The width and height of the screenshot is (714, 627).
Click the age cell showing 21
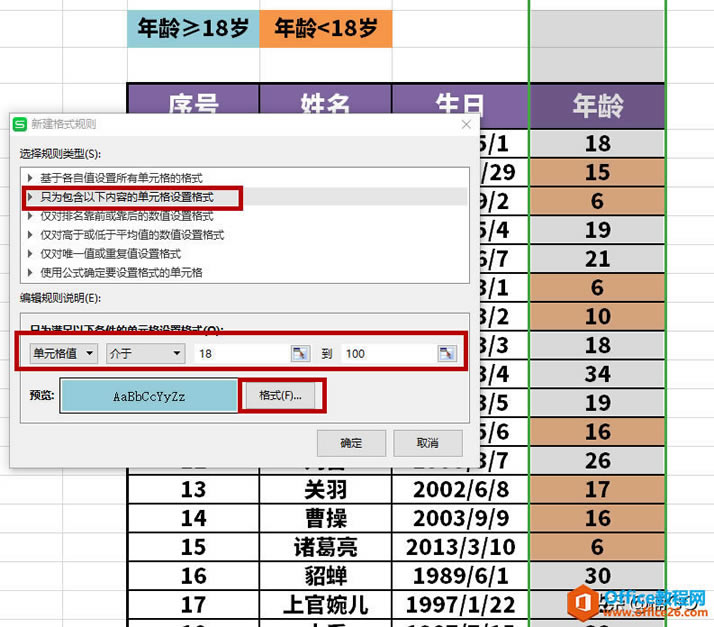[597, 259]
